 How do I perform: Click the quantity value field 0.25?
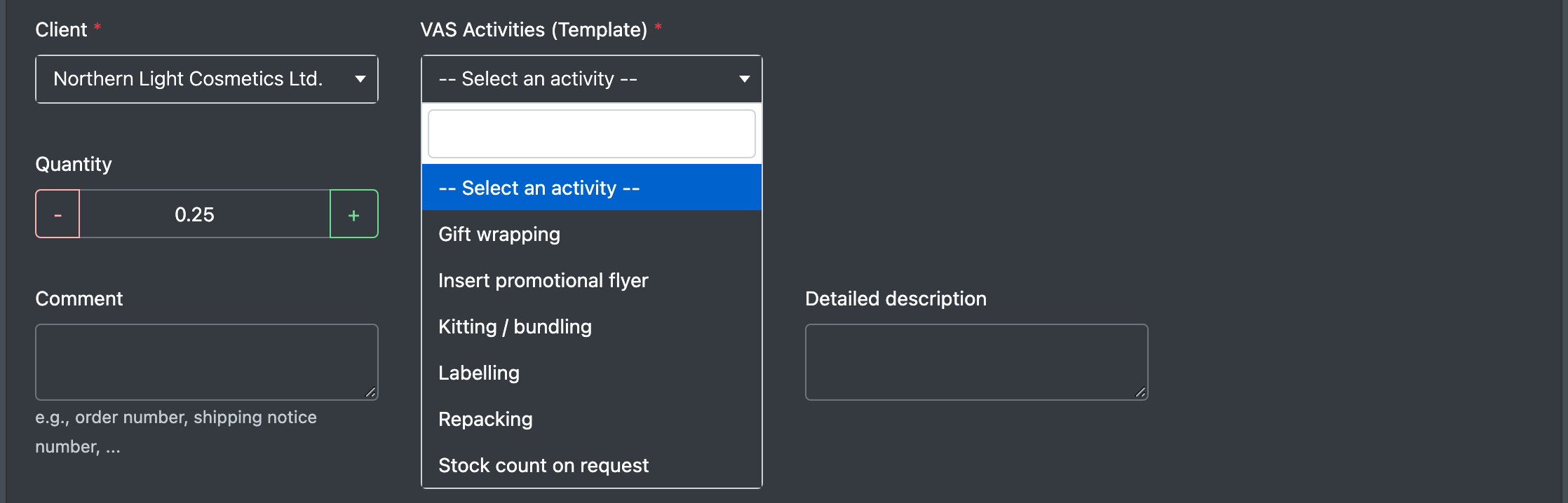coord(205,214)
